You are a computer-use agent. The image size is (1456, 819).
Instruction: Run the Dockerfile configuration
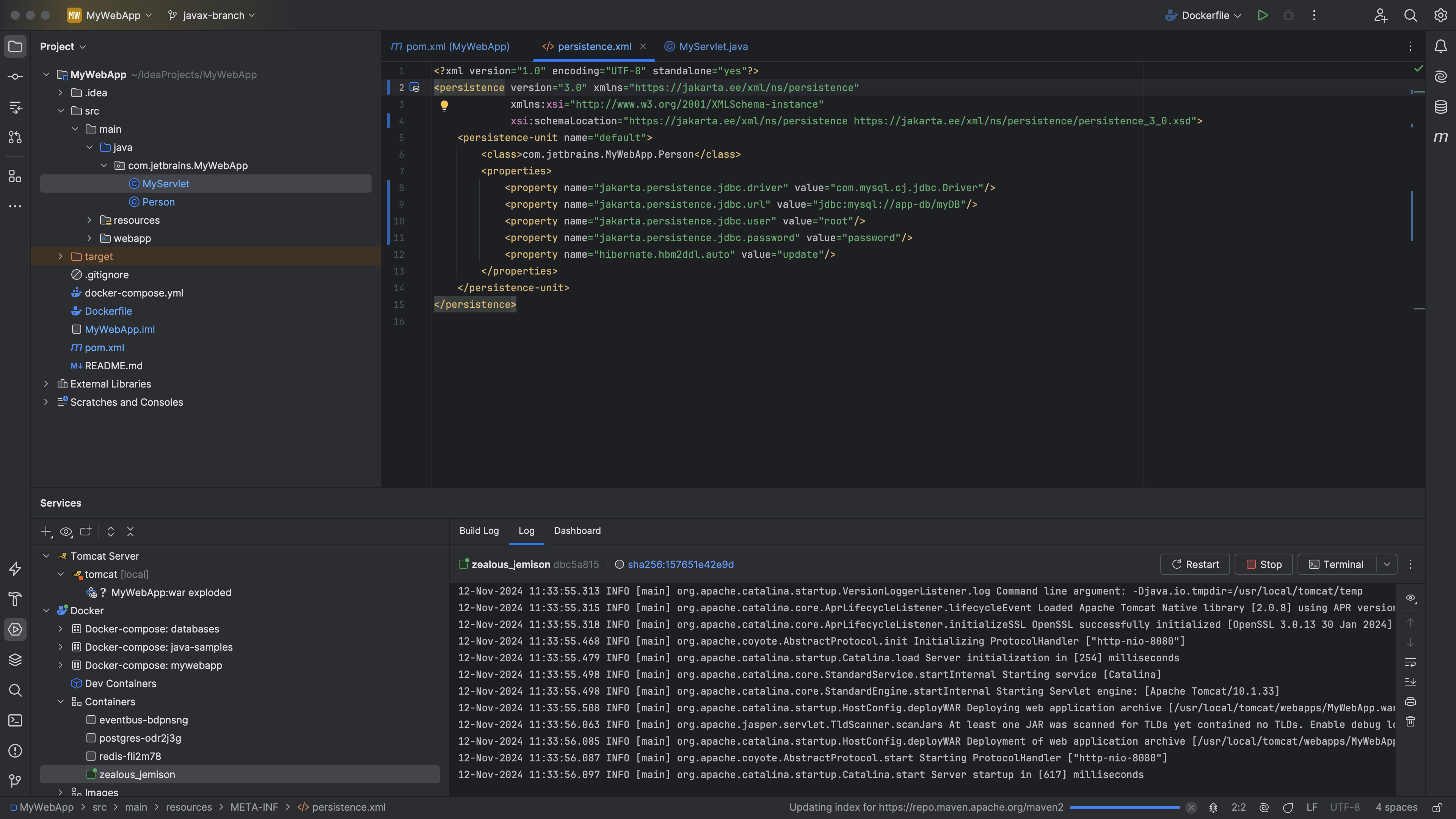[x=1263, y=15]
